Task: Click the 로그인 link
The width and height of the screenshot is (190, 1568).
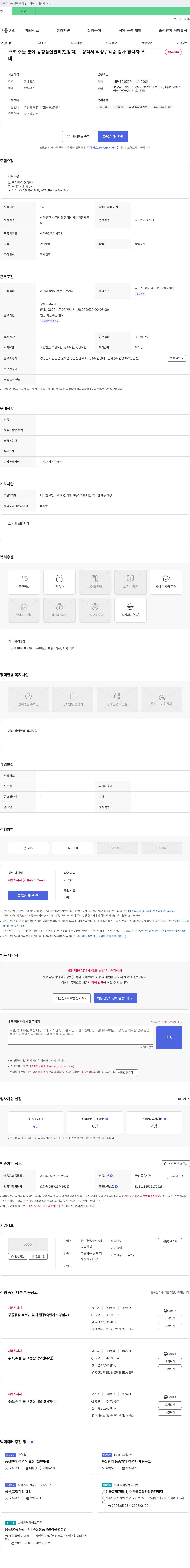Action: [x=177, y=19]
